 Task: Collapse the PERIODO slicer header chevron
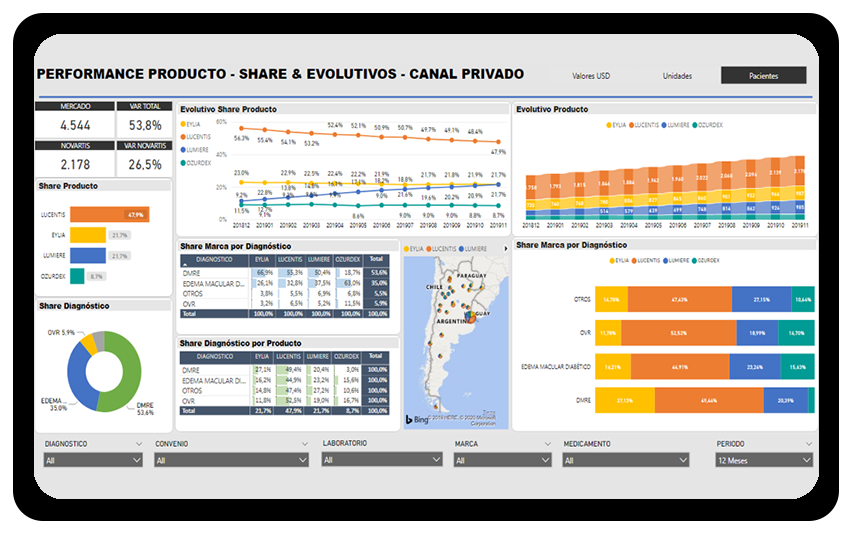808,442
